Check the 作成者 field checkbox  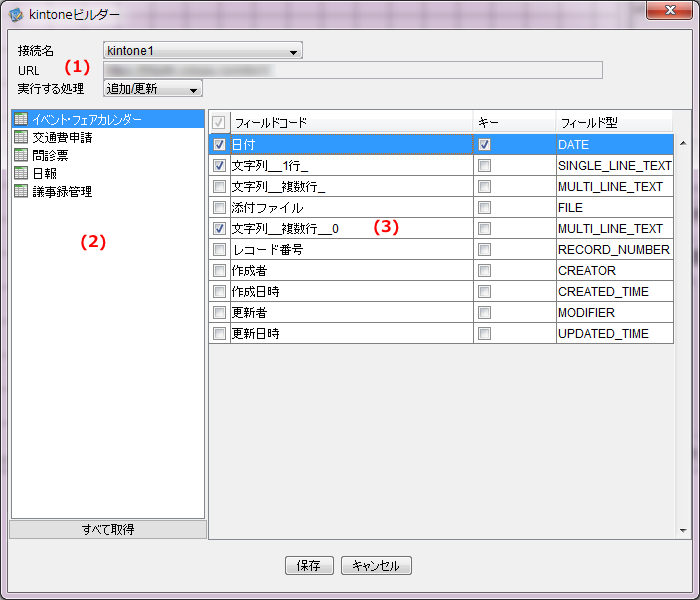tap(219, 270)
